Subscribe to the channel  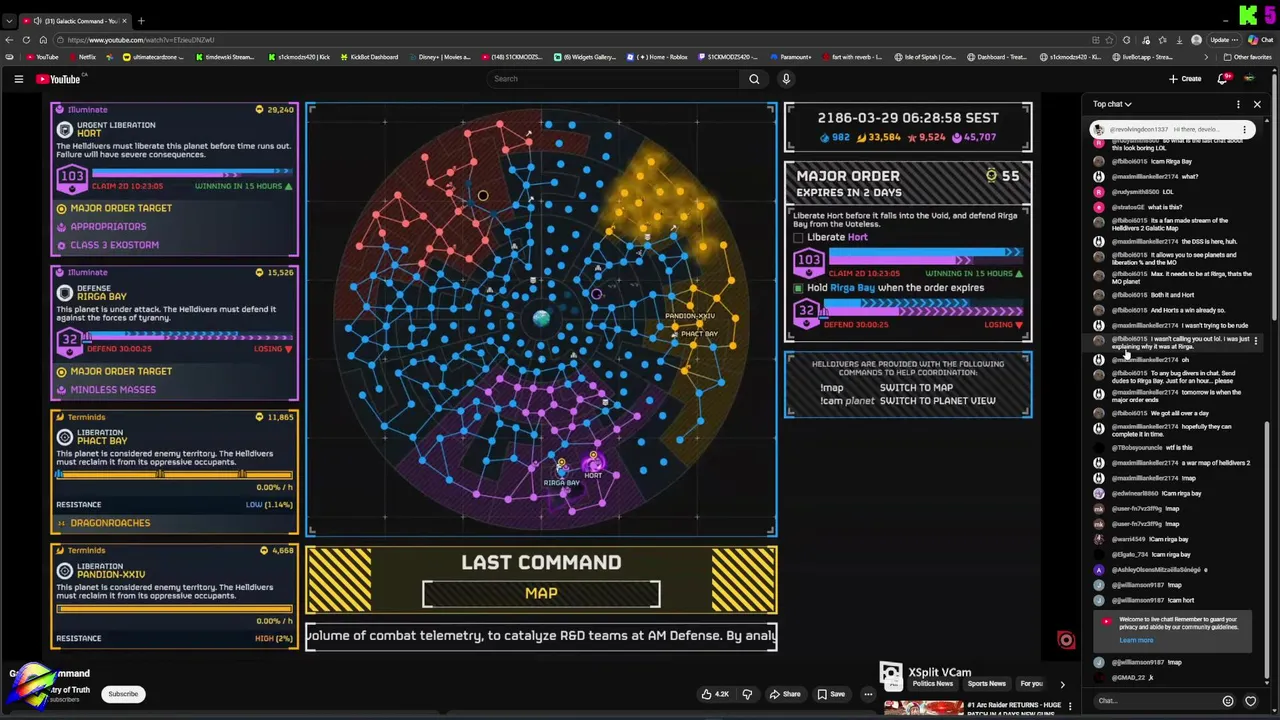[x=123, y=694]
